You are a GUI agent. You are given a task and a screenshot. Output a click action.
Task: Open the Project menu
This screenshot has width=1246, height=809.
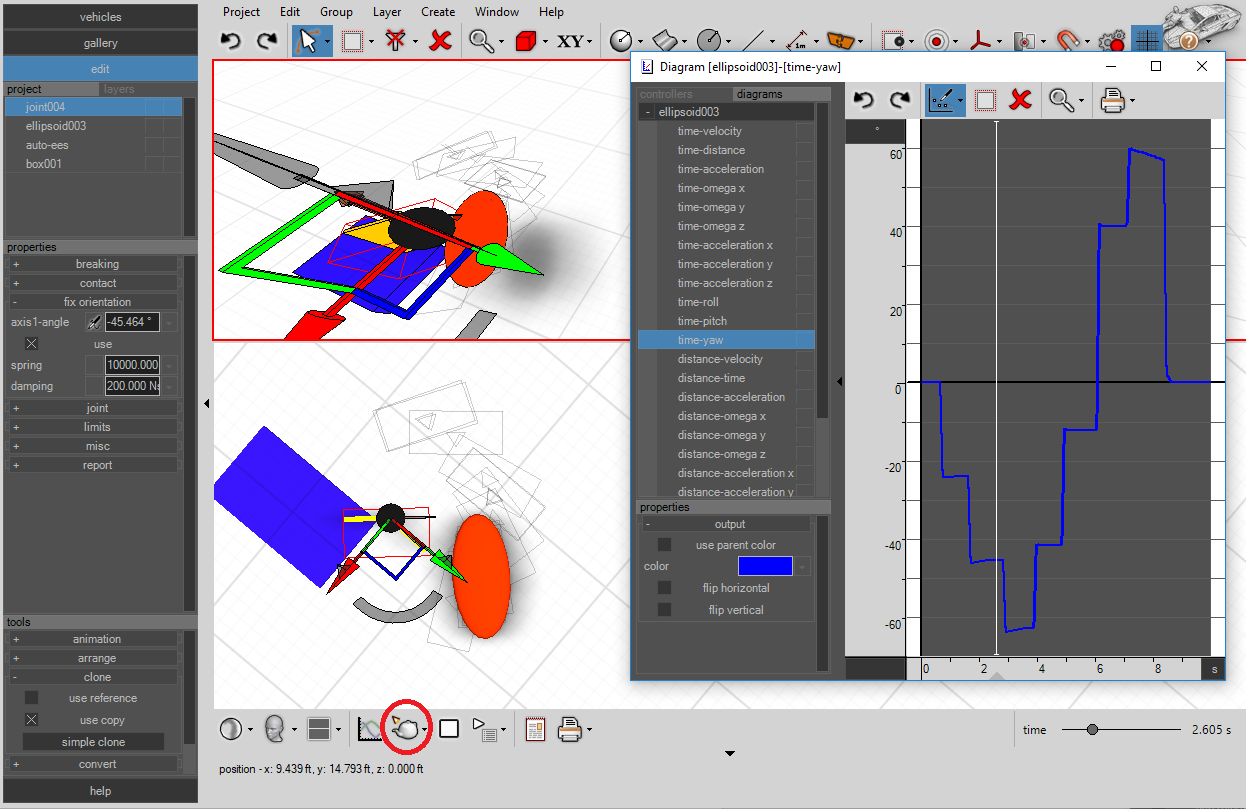[x=241, y=12]
